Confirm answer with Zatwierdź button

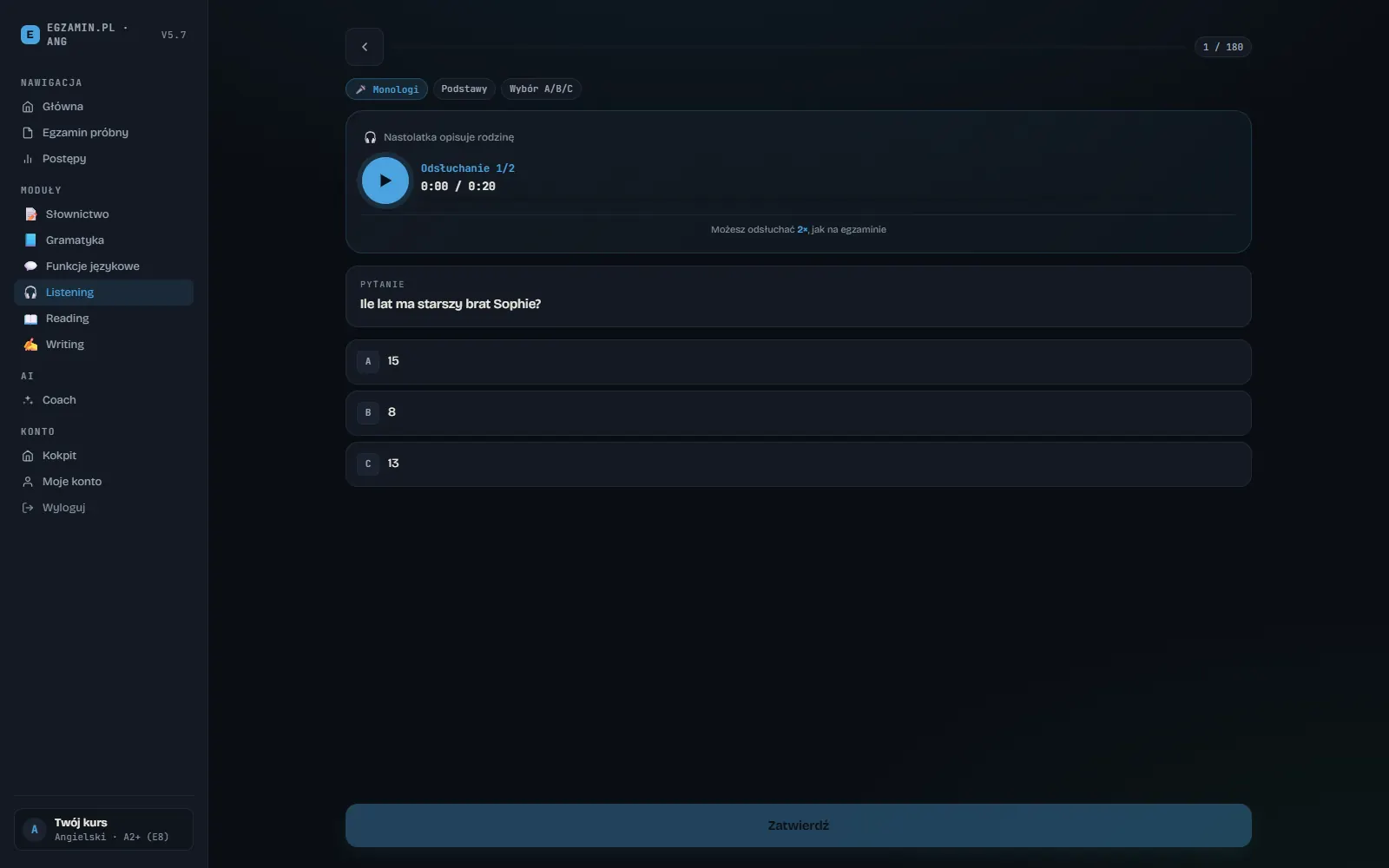(799, 825)
